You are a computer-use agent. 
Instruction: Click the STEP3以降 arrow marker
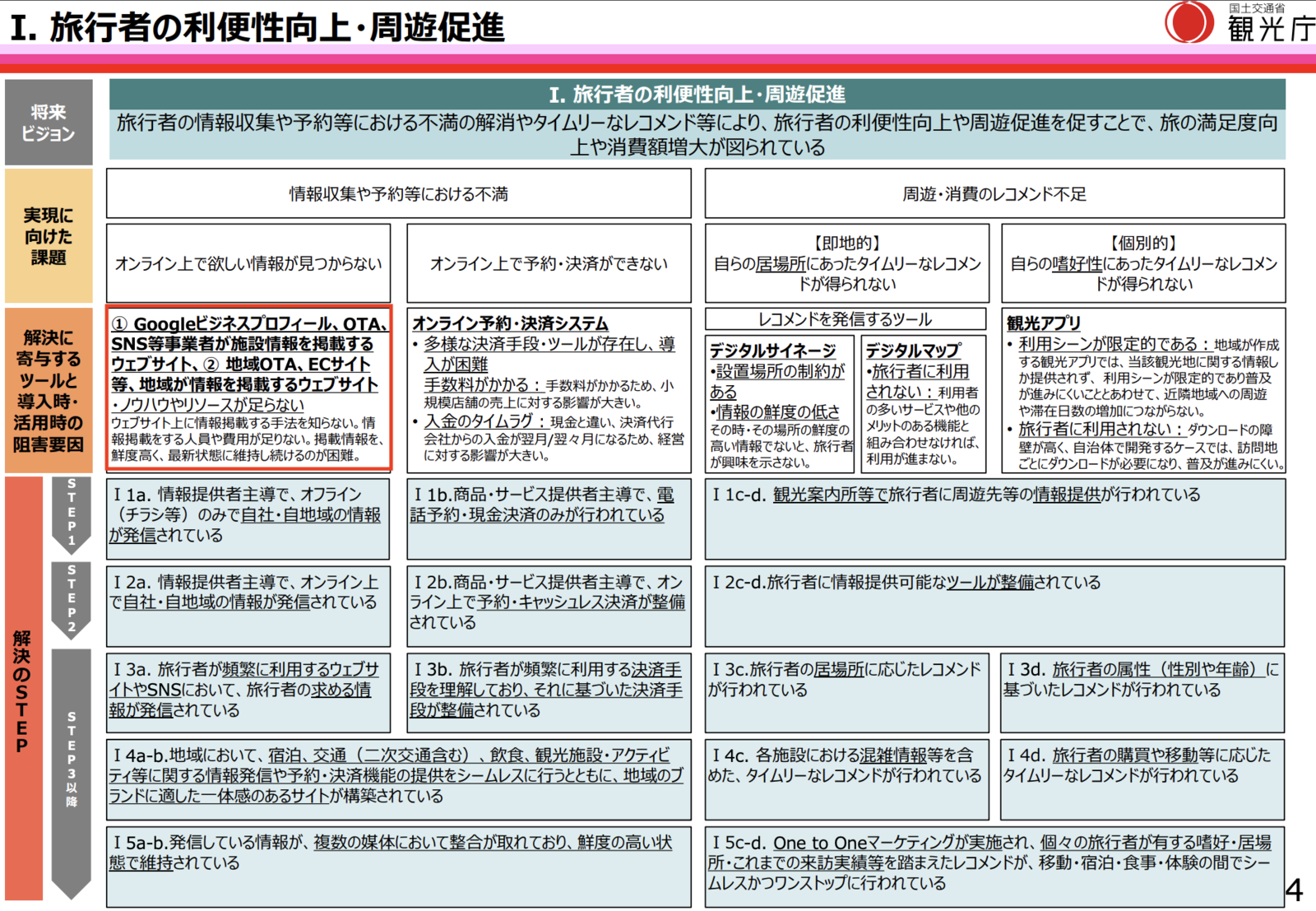click(x=72, y=774)
